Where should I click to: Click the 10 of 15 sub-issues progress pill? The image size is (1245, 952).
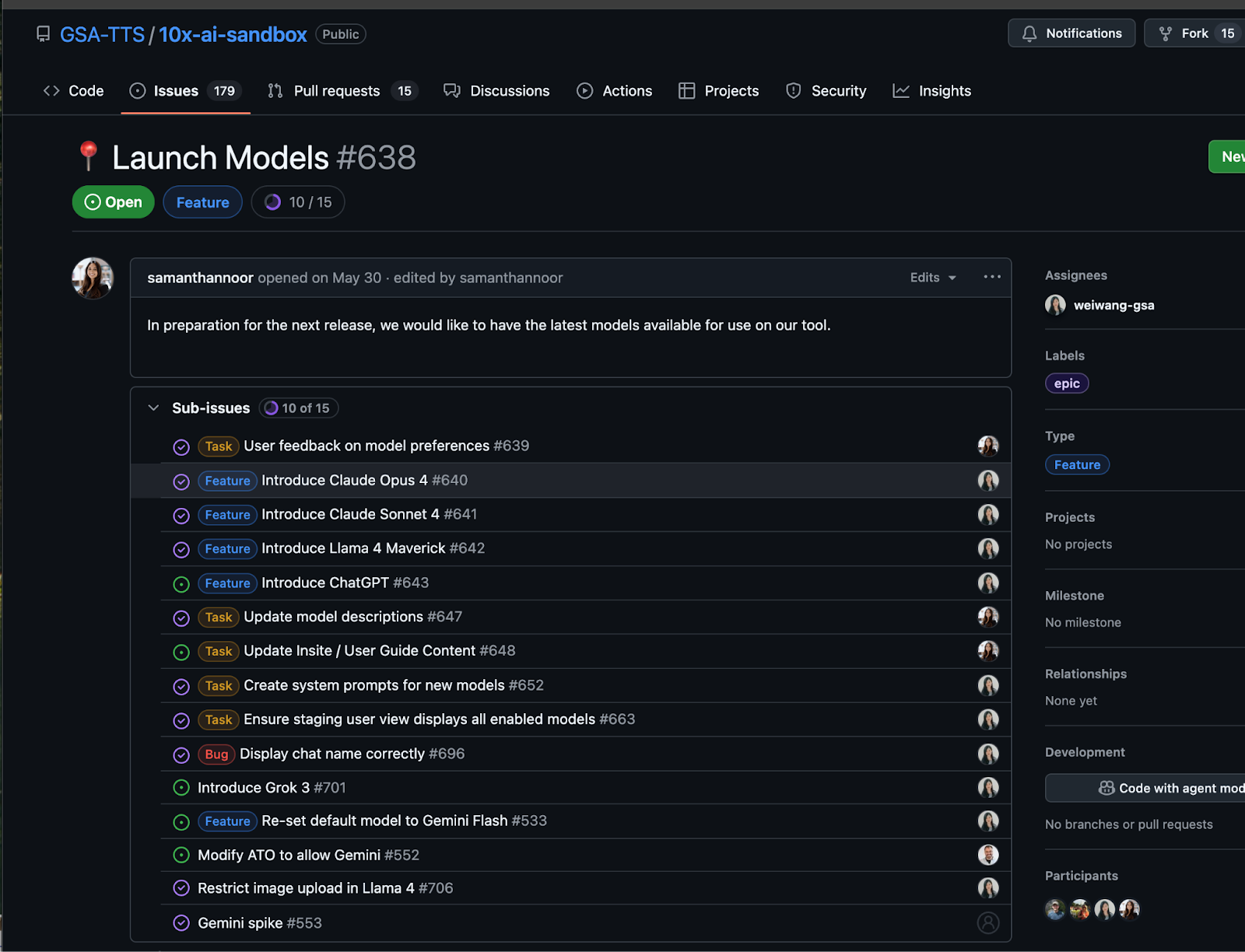[298, 408]
